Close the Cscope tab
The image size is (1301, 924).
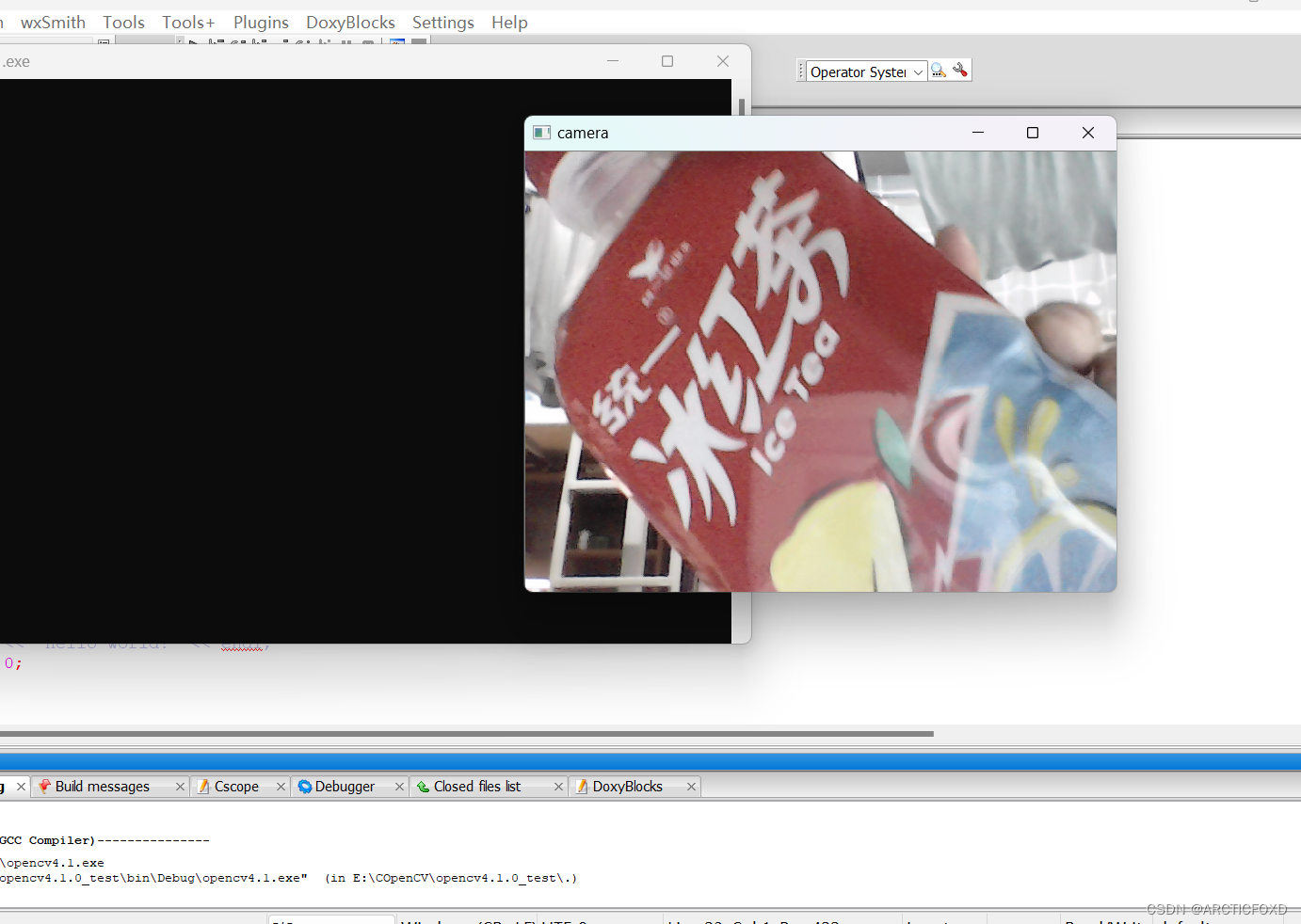point(281,787)
